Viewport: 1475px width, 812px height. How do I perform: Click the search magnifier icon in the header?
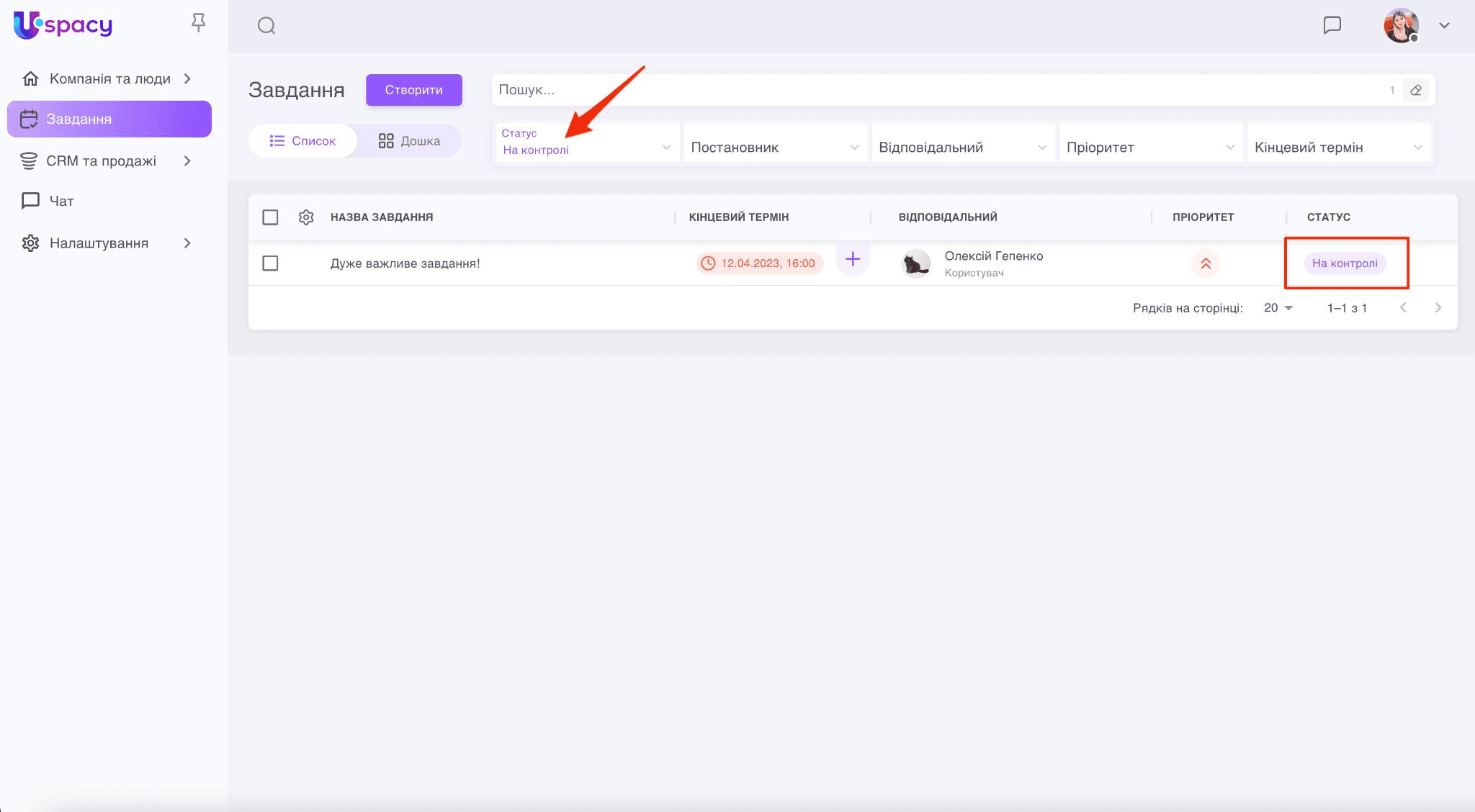(x=266, y=26)
